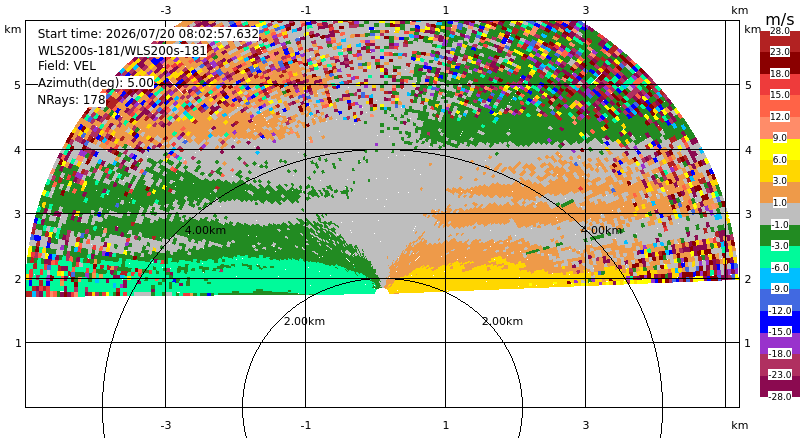The image size is (800, 438).
Task: Click the -28.0 tick label on the colorbar
Action: pyautogui.click(x=779, y=396)
